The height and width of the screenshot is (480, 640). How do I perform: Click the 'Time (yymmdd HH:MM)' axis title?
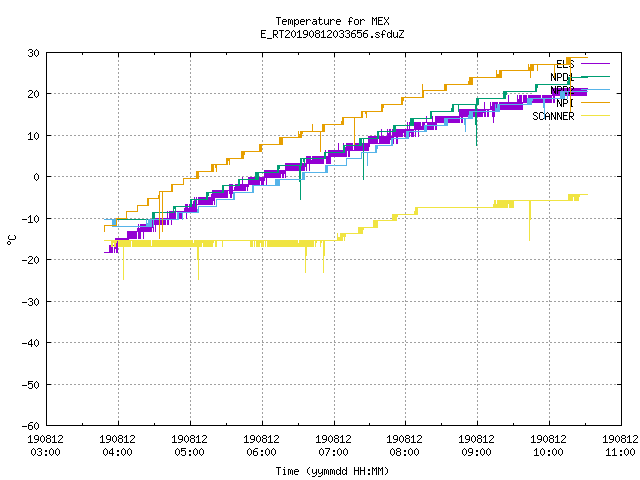coord(332,471)
